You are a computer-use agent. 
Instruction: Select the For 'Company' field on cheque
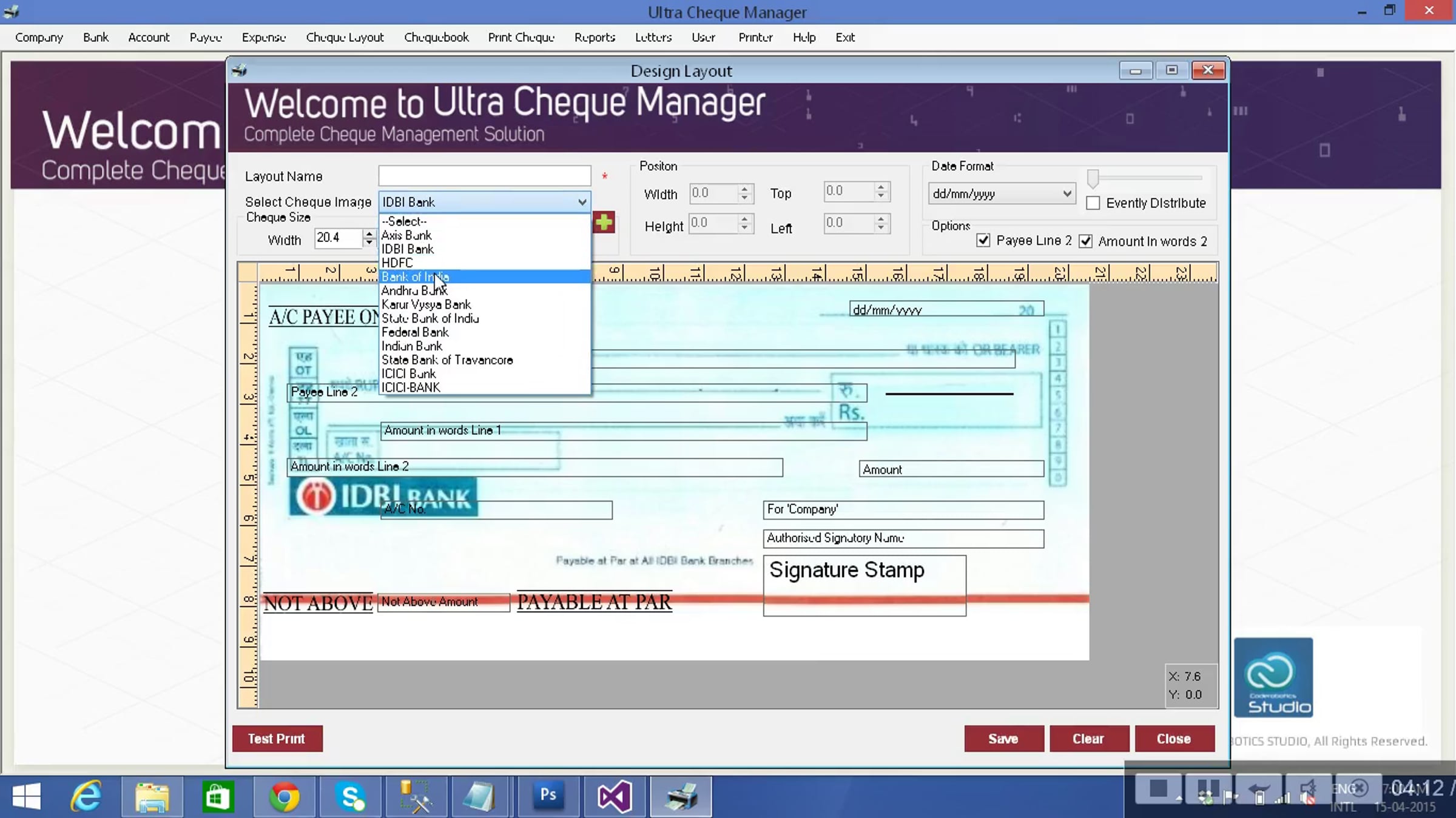coord(903,510)
